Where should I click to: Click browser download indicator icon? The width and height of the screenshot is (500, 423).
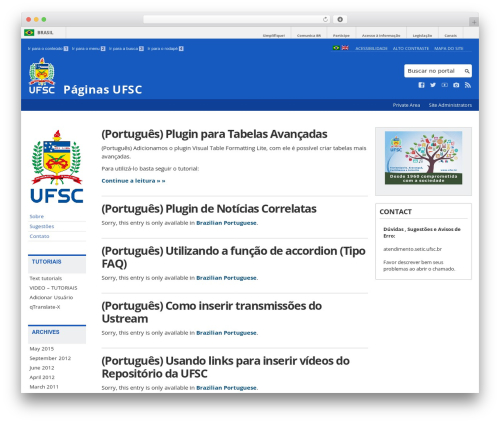coord(340,19)
